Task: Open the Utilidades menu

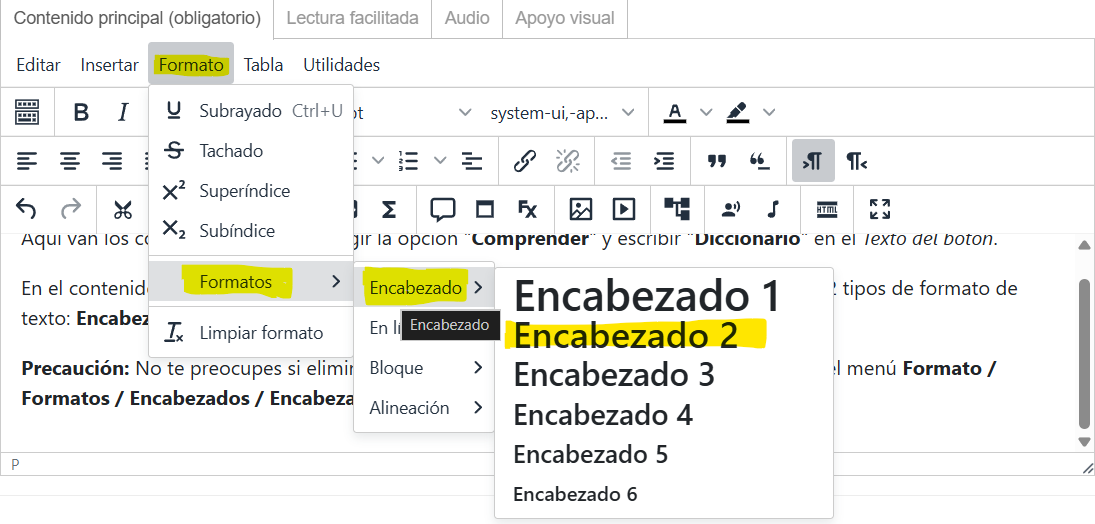Action: click(x=341, y=65)
